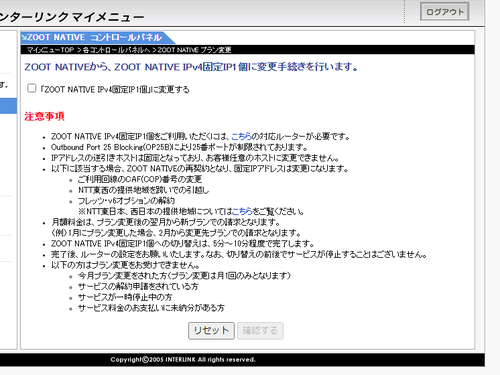
Task: Click the 注意事項 heading
Action: (44, 116)
